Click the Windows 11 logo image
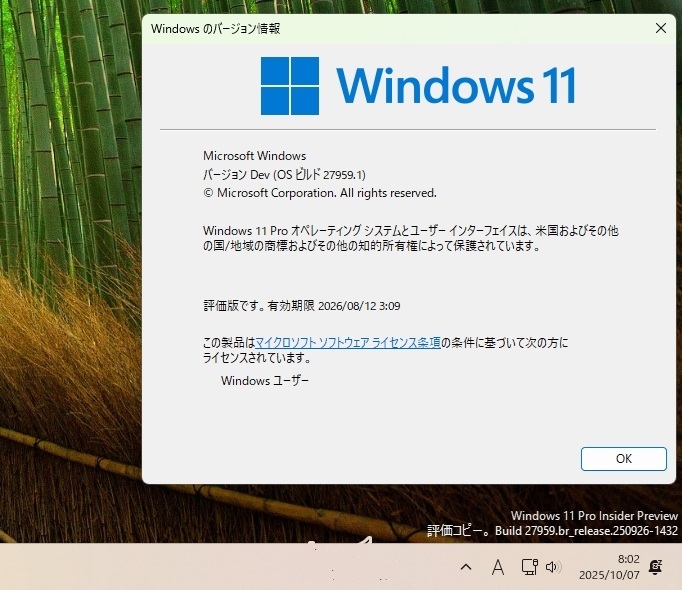Viewport: 682px width, 590px height. click(x=418, y=86)
